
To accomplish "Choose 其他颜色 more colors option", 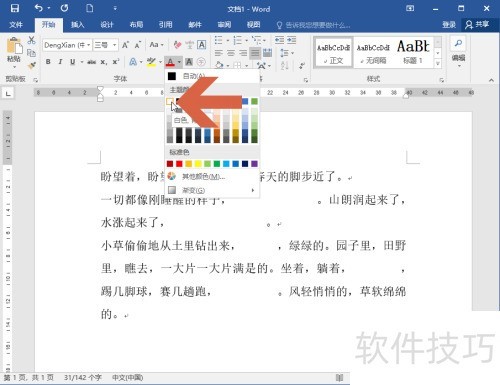I will click(203, 177).
